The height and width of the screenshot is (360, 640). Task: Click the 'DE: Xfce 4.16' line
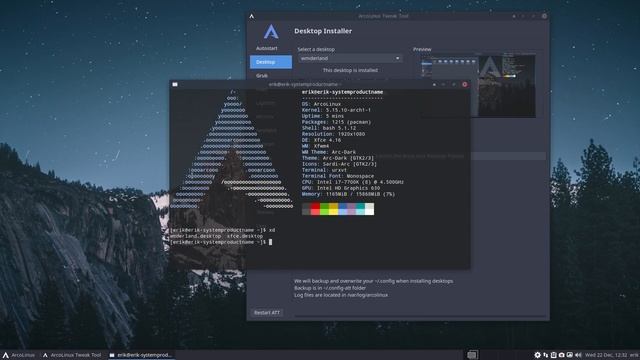coord(321,140)
